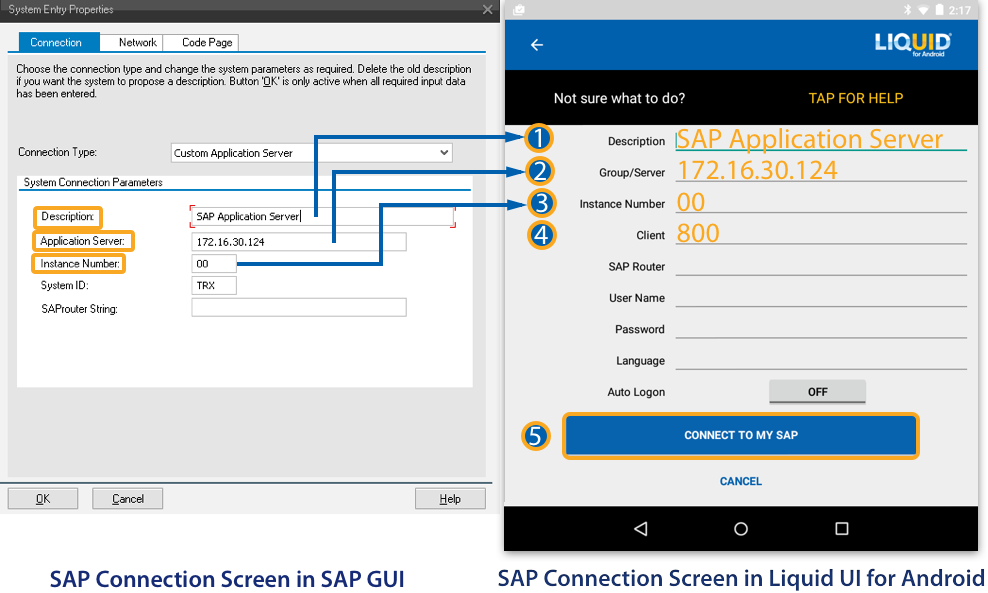Viewport: 988px width, 593px height.
Task: Switch to the Network tab
Action: pyautogui.click(x=137, y=42)
